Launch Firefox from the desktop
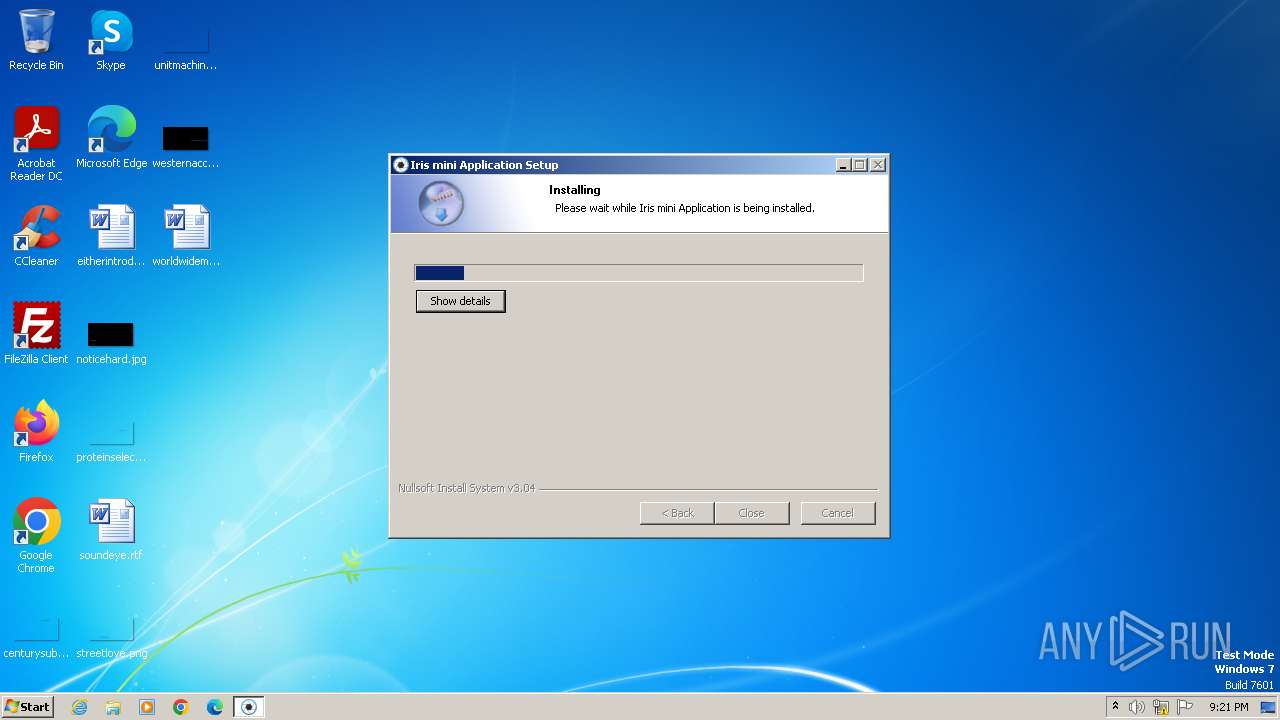 (x=36, y=432)
